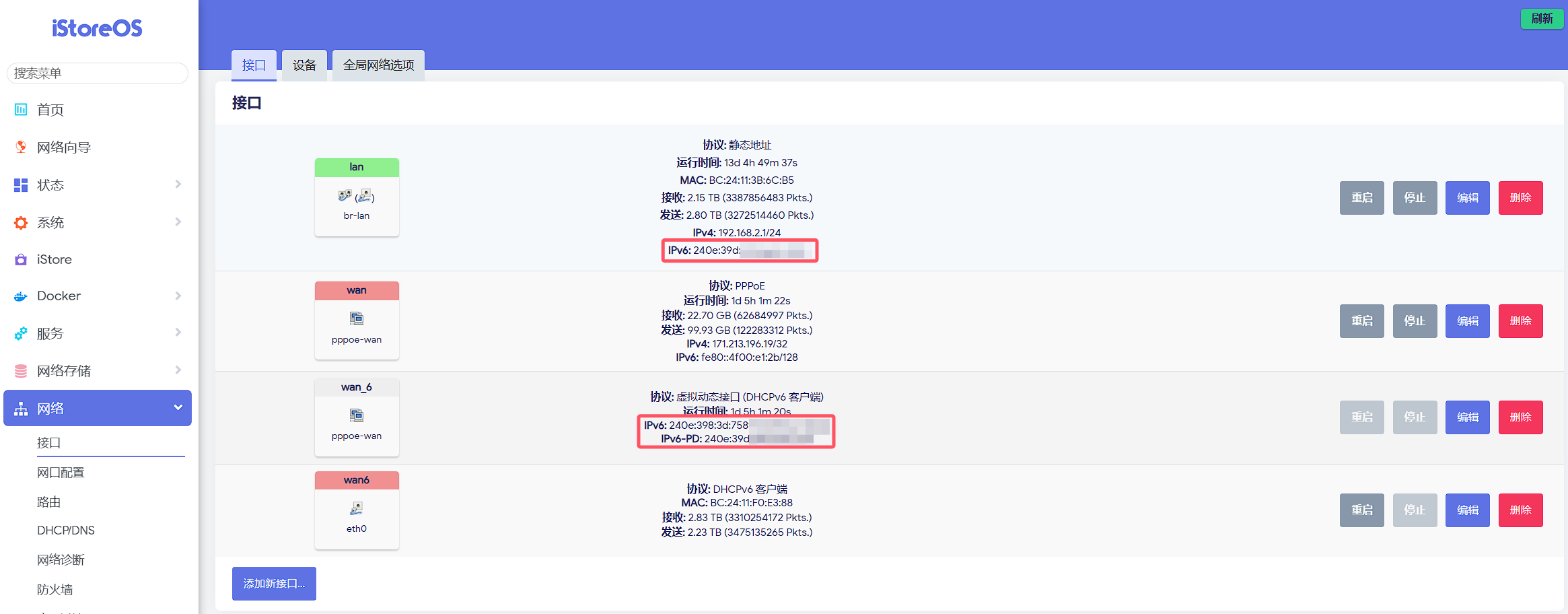Click the wan 协议: PPPoE text
1568x614 pixels.
(x=737, y=286)
